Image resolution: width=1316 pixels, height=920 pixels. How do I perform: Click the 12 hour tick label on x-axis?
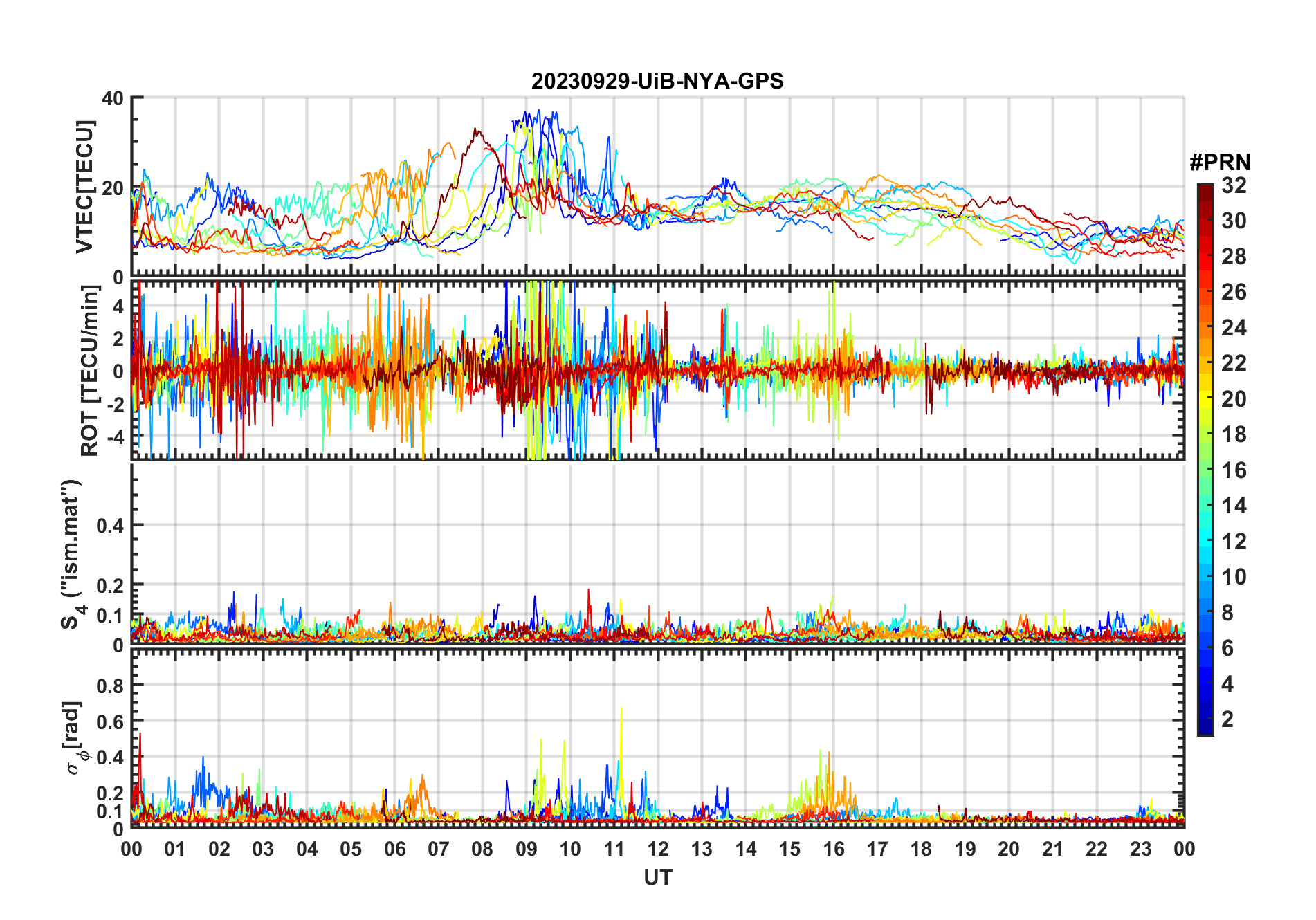point(657,849)
